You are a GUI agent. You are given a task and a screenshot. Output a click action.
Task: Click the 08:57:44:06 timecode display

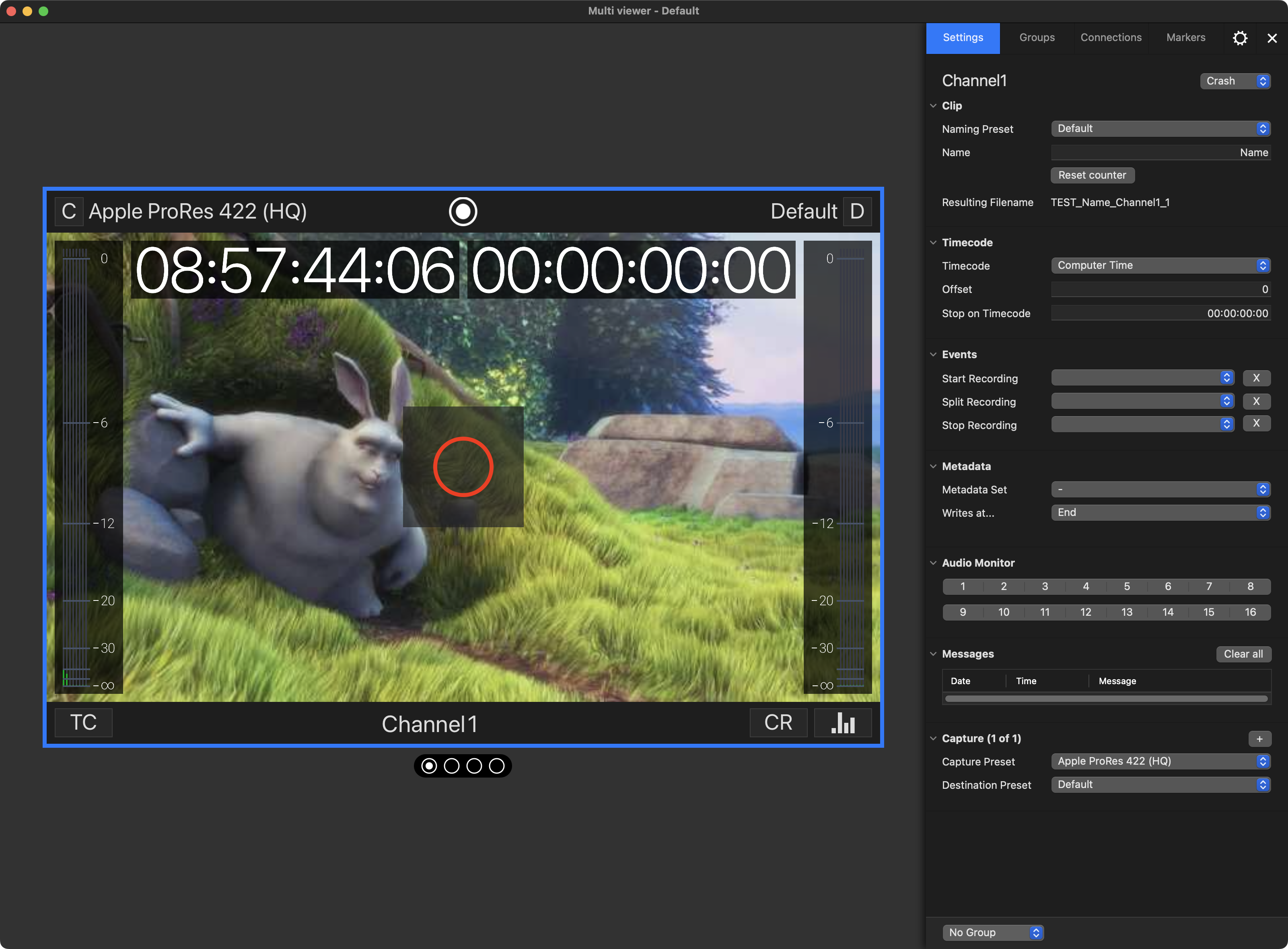tap(295, 270)
